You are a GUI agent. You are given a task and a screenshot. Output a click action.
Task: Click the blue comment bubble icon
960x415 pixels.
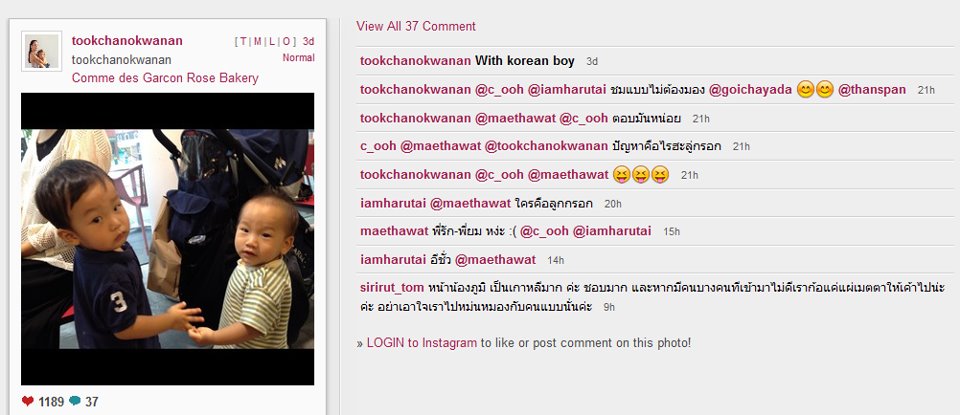[75, 402]
